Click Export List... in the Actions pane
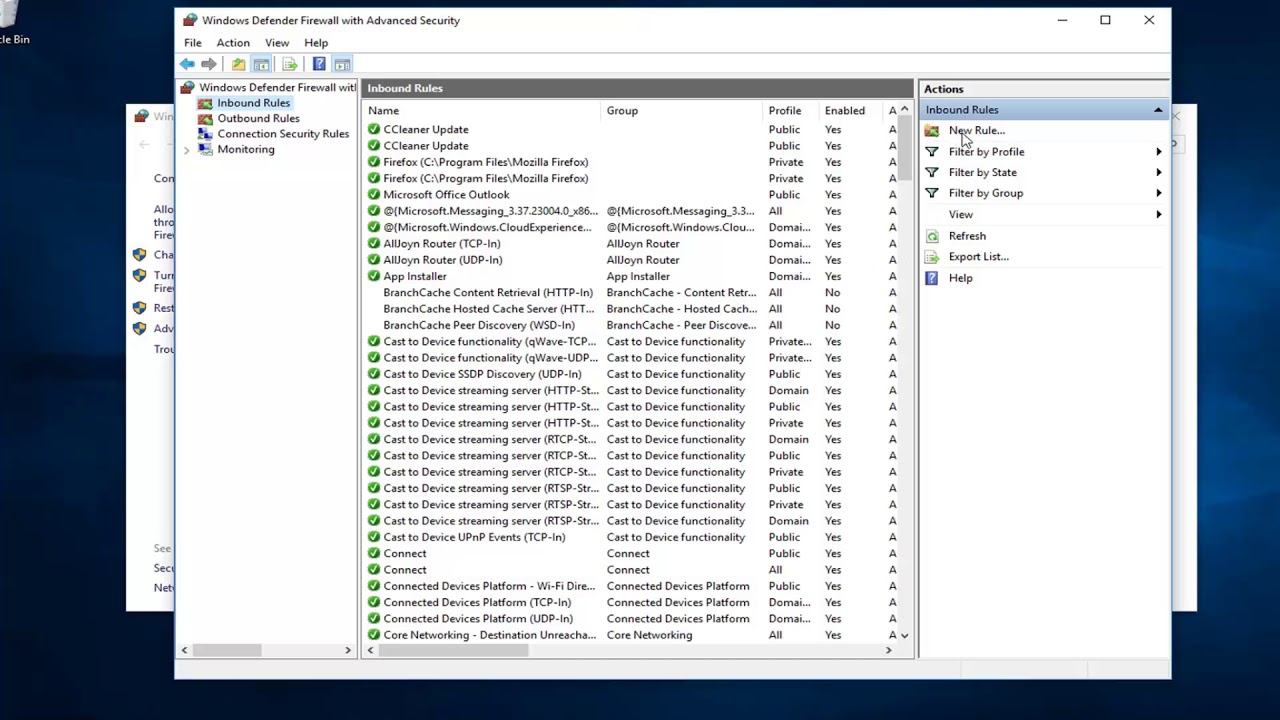Screen dimensions: 1280x720 click(x=979, y=257)
